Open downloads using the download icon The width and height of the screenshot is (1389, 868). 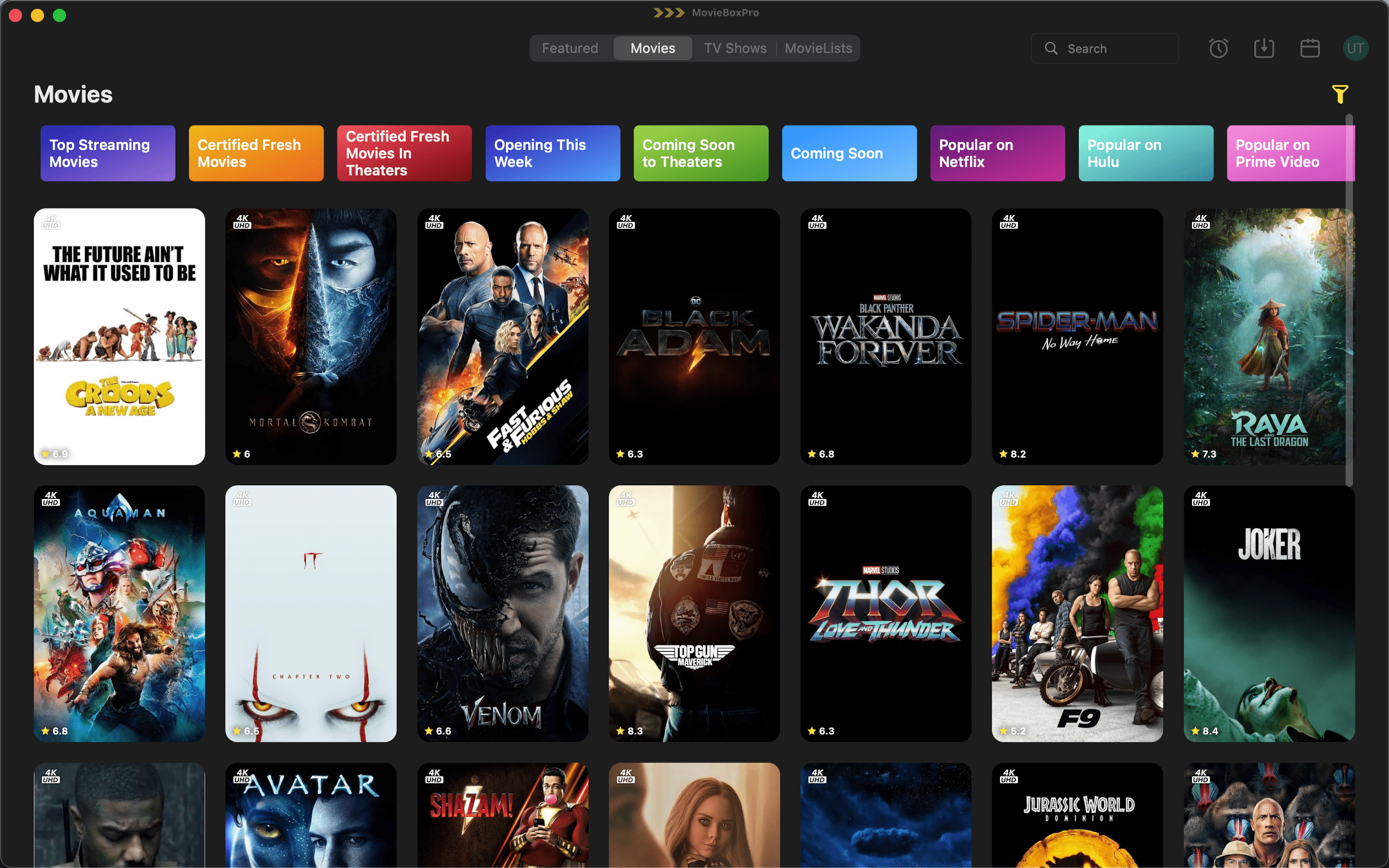pos(1264,48)
